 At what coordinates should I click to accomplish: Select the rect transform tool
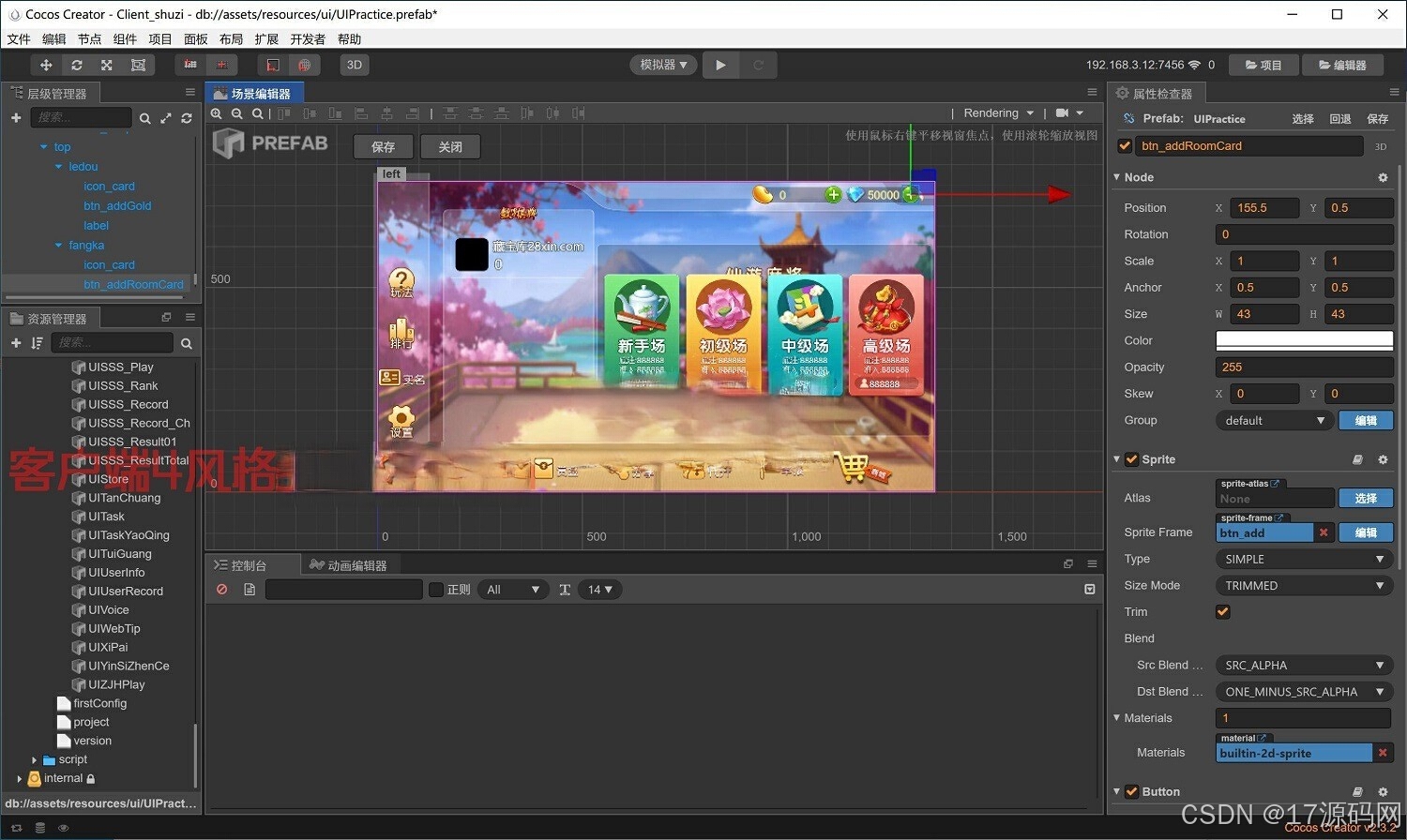coord(138,65)
